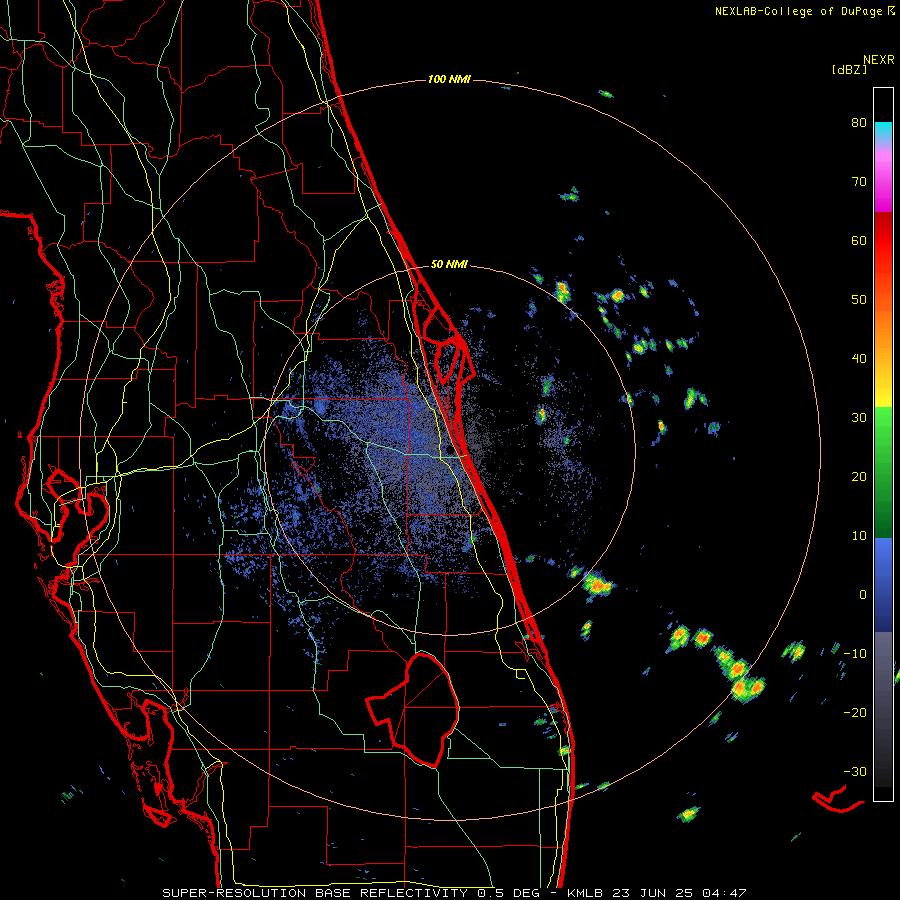Click the 50 value on the dBZ scale
900x900 pixels.
(859, 300)
